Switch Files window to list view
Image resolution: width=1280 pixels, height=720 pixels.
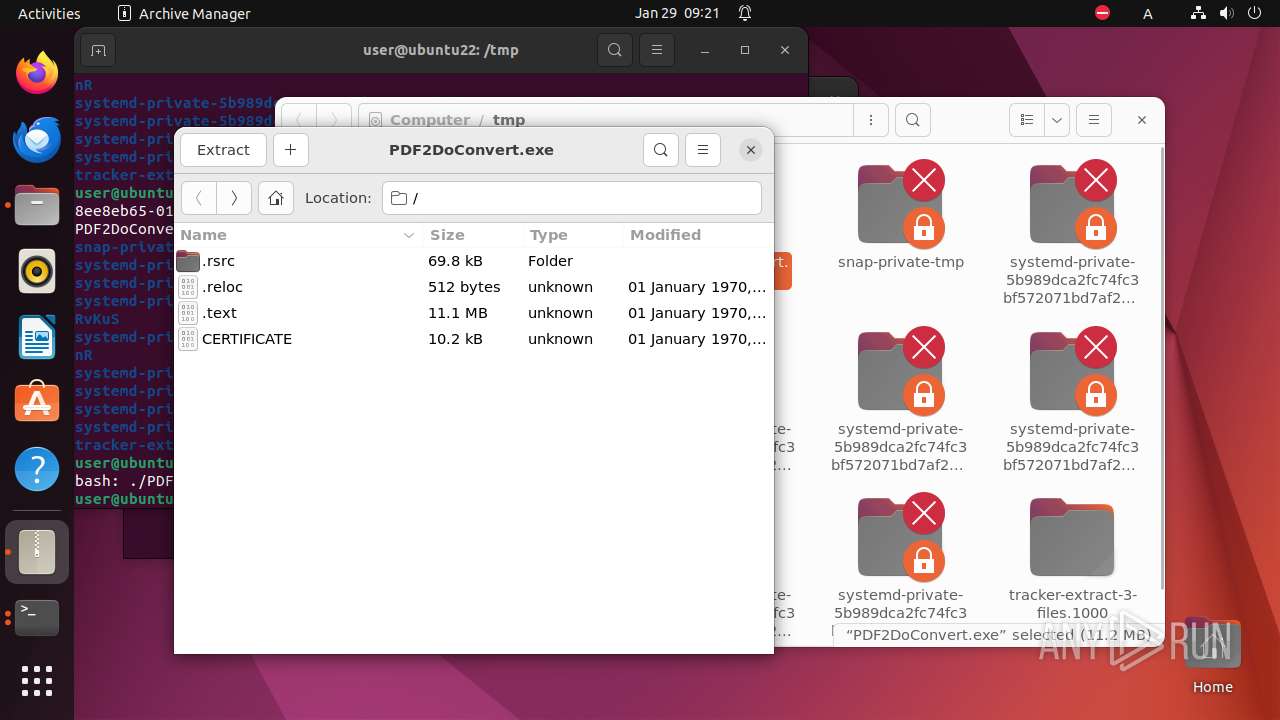pos(1026,120)
